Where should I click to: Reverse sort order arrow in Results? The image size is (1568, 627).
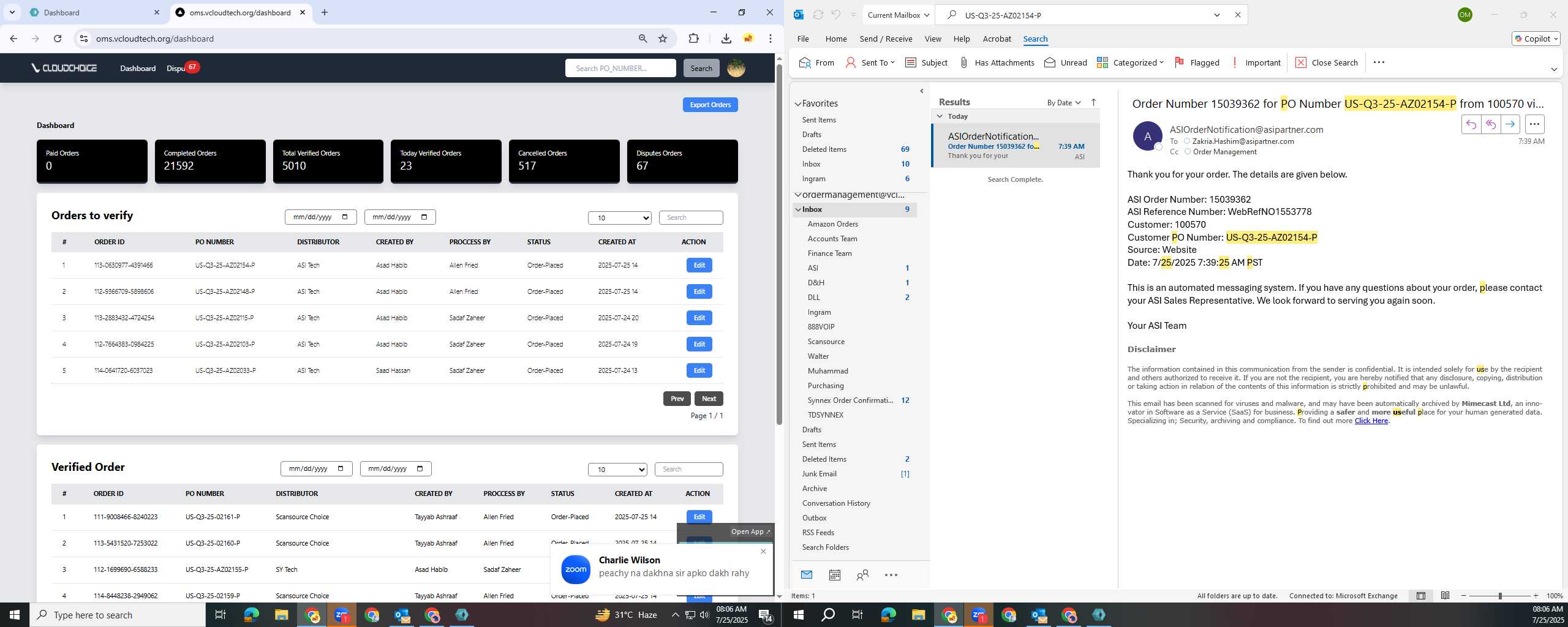(1093, 102)
